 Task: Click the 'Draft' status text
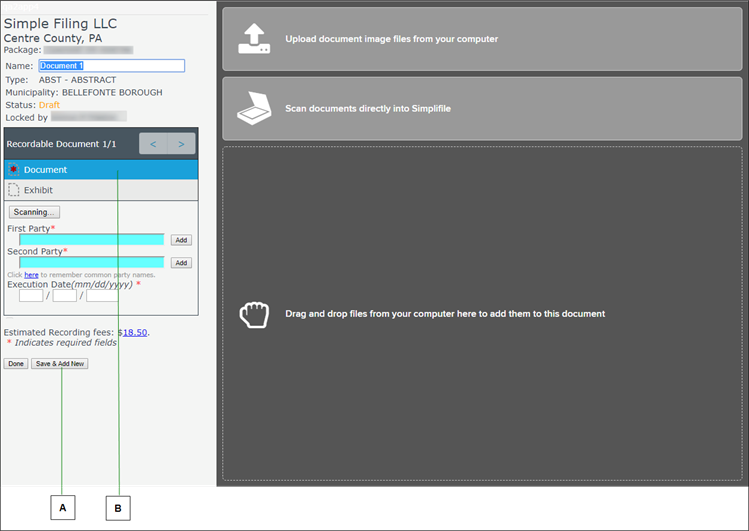pos(49,105)
